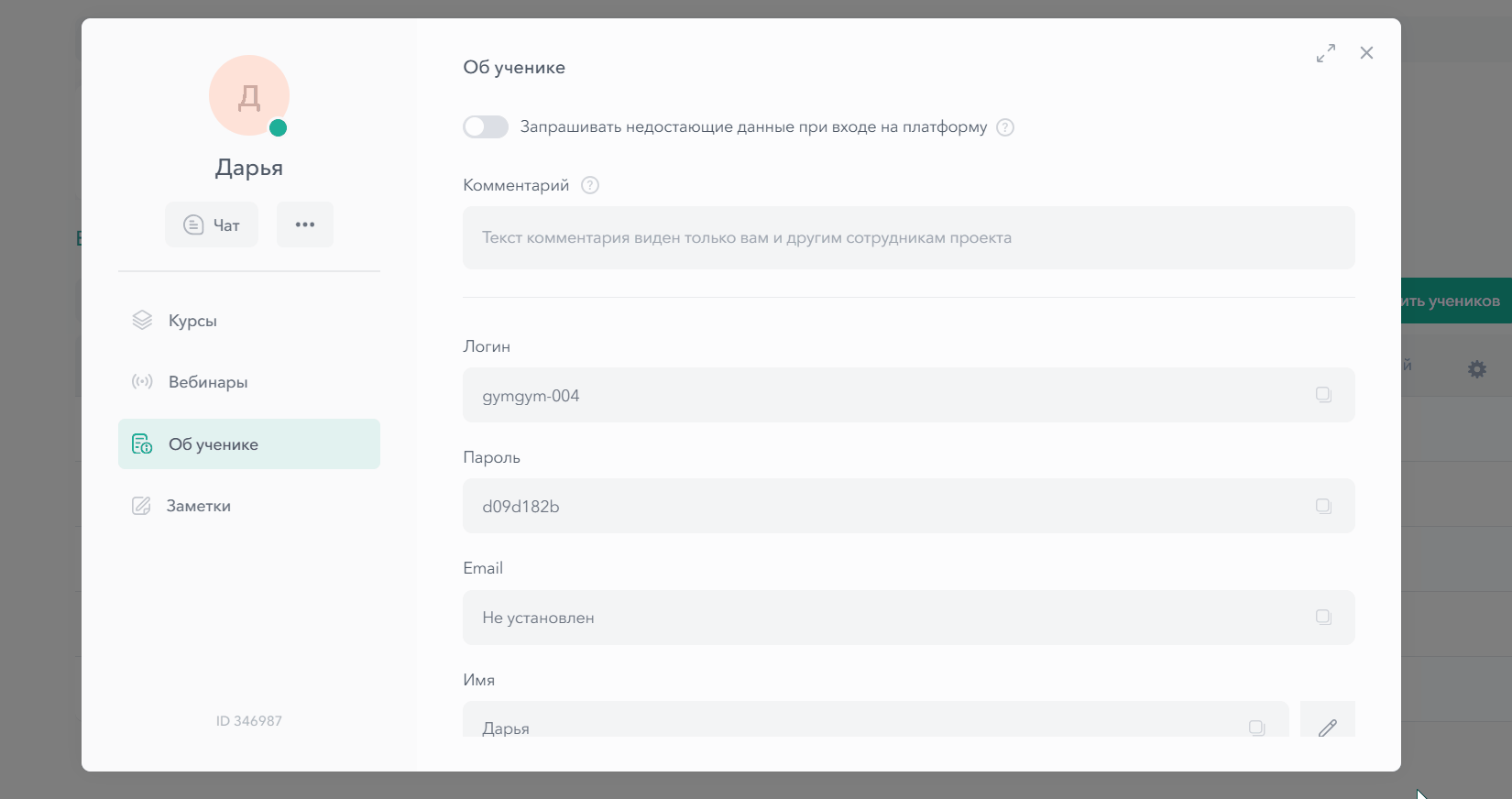Copy the name Дарья field value
This screenshot has height=799, width=1512.
pos(1257,728)
